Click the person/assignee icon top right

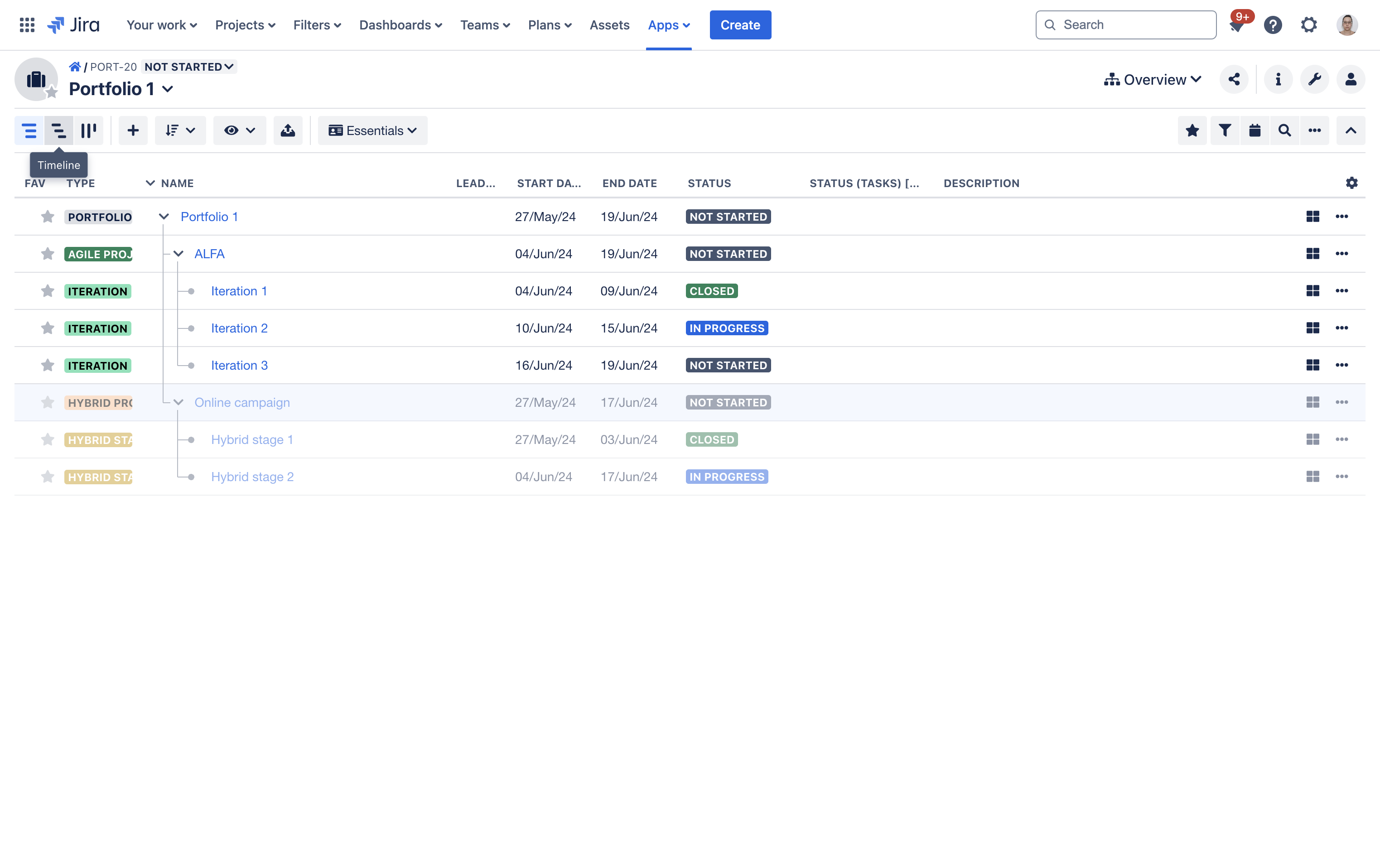pos(1350,79)
